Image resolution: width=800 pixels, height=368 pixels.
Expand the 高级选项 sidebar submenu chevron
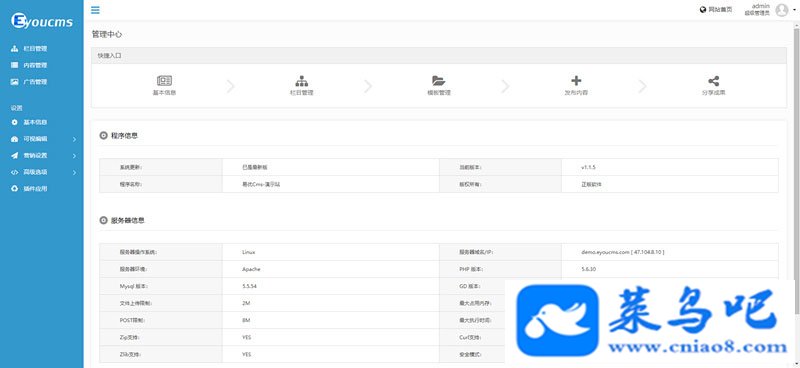pyautogui.click(x=74, y=173)
